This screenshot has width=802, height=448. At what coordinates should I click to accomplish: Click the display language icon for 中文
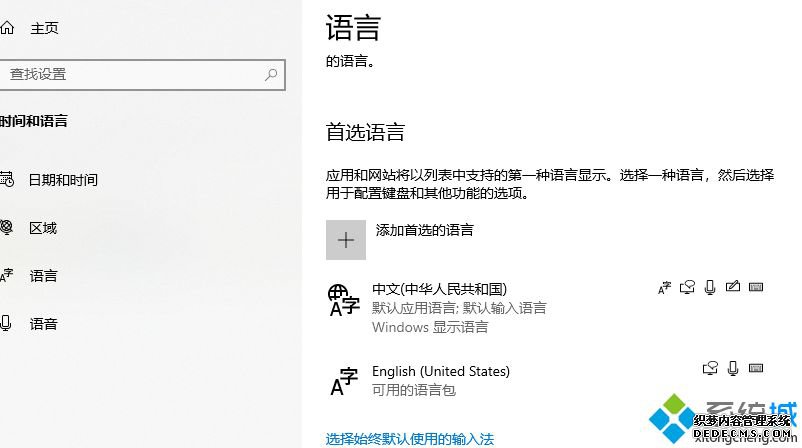coord(664,288)
